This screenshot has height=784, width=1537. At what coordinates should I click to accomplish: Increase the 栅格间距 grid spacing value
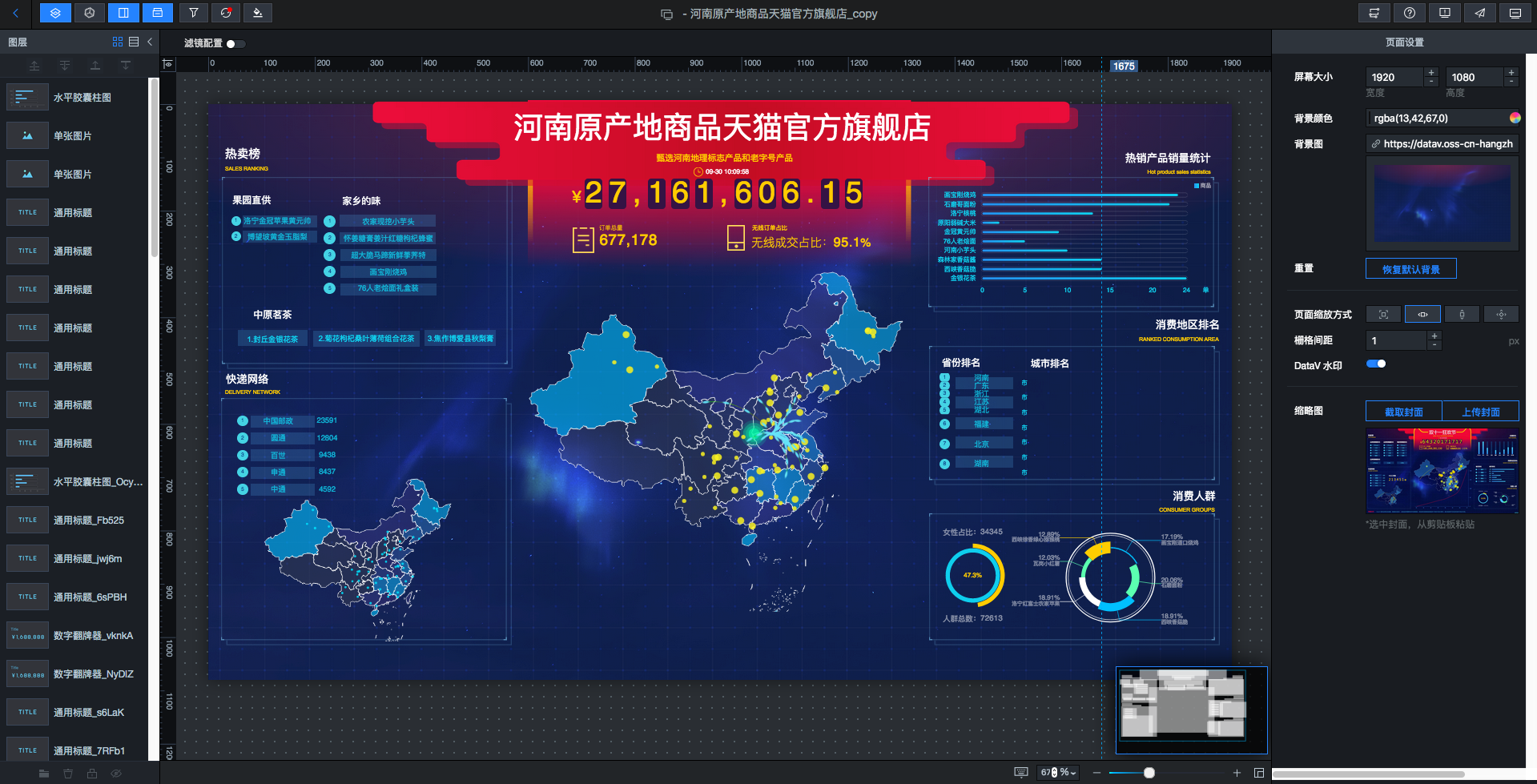1434,336
